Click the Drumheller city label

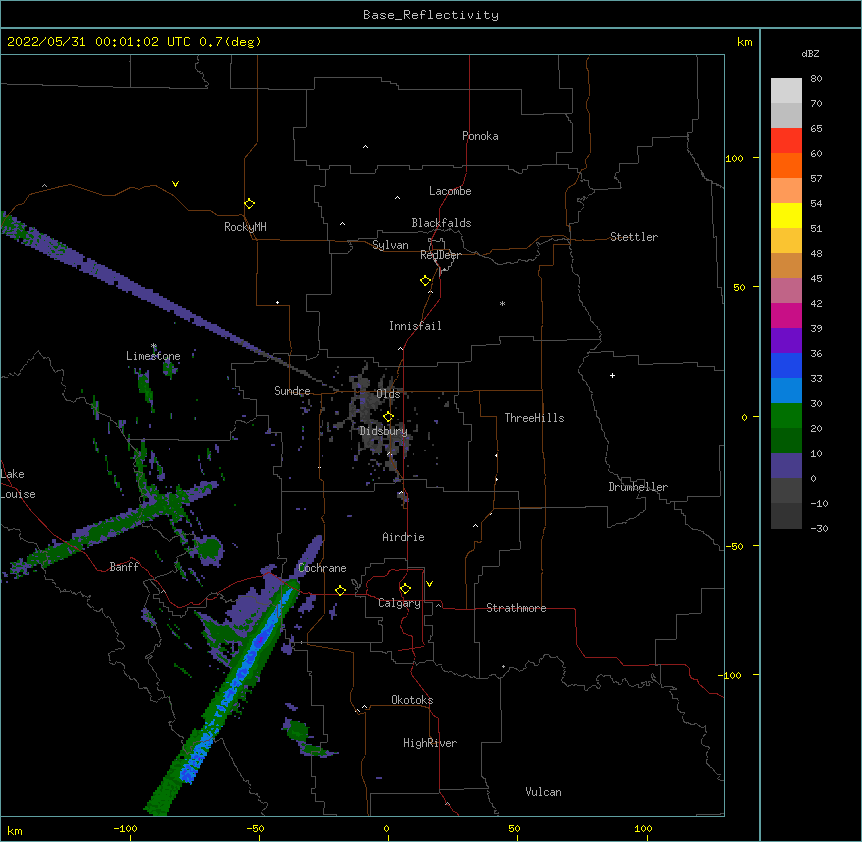coord(638,487)
